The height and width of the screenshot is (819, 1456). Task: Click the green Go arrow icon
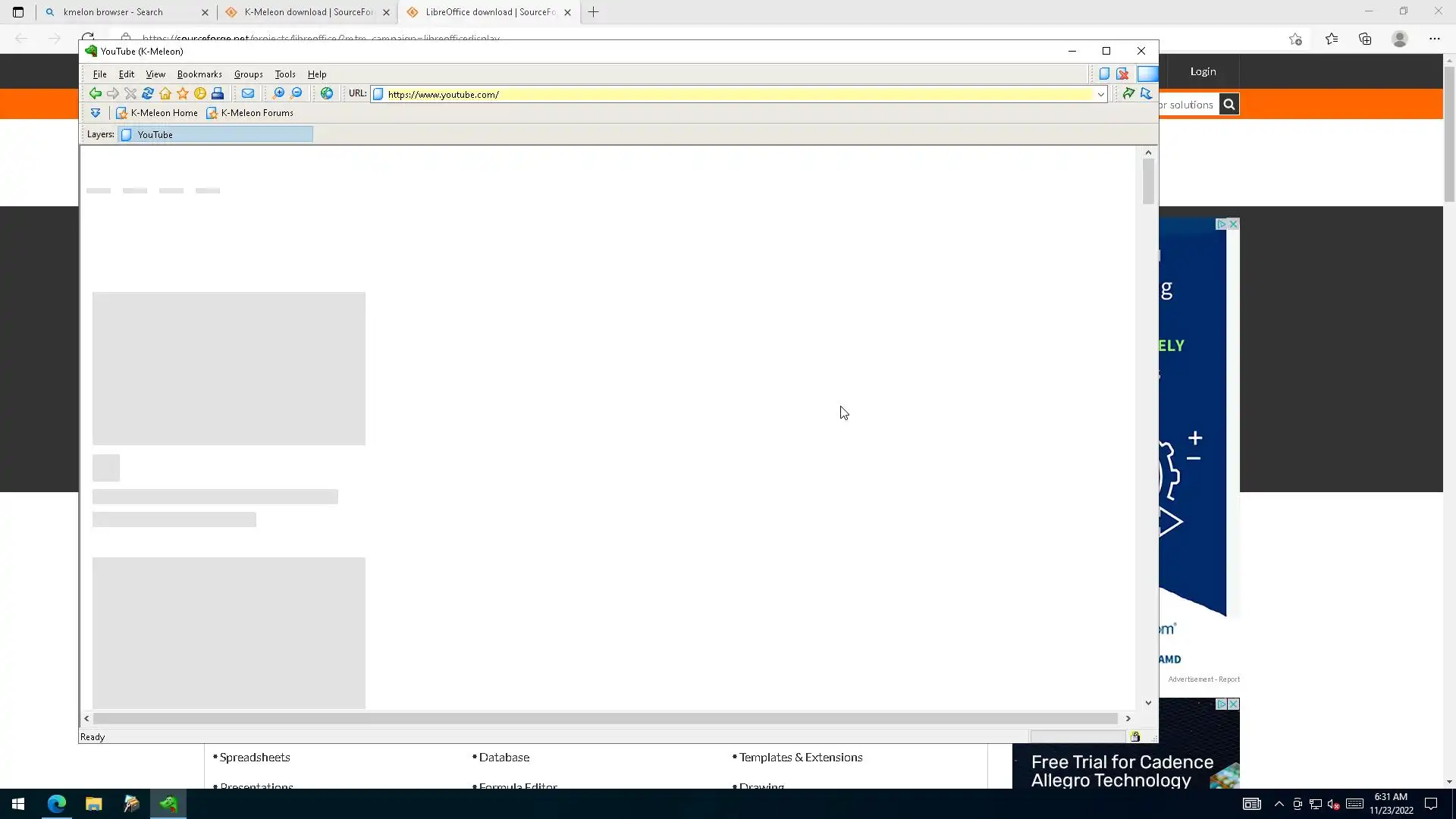point(1128,93)
